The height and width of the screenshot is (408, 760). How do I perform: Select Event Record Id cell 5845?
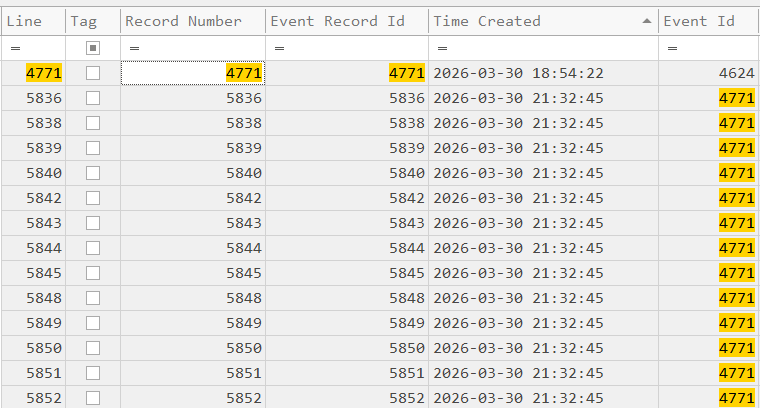[x=347, y=273]
